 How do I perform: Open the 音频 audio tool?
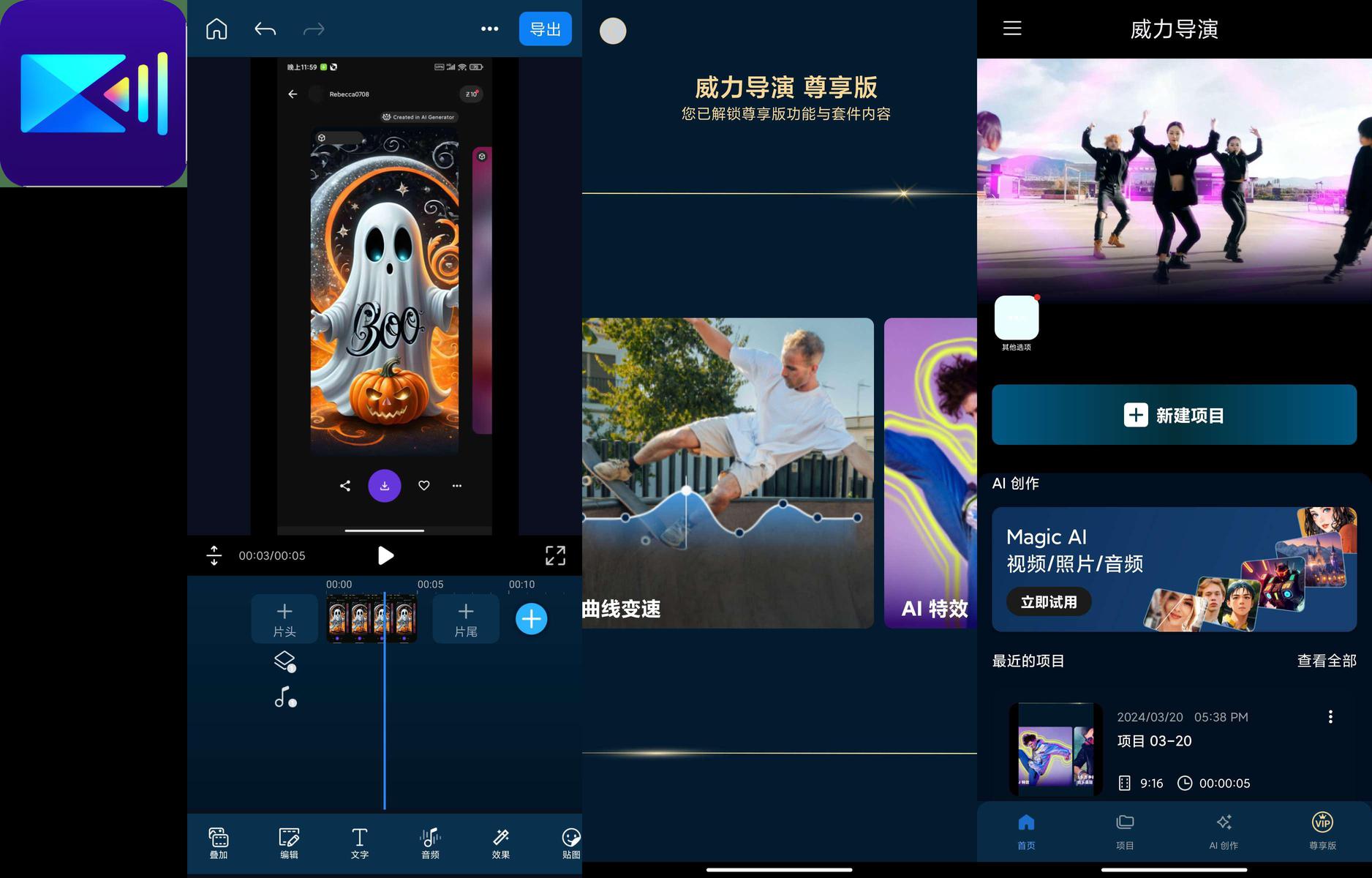tap(430, 843)
